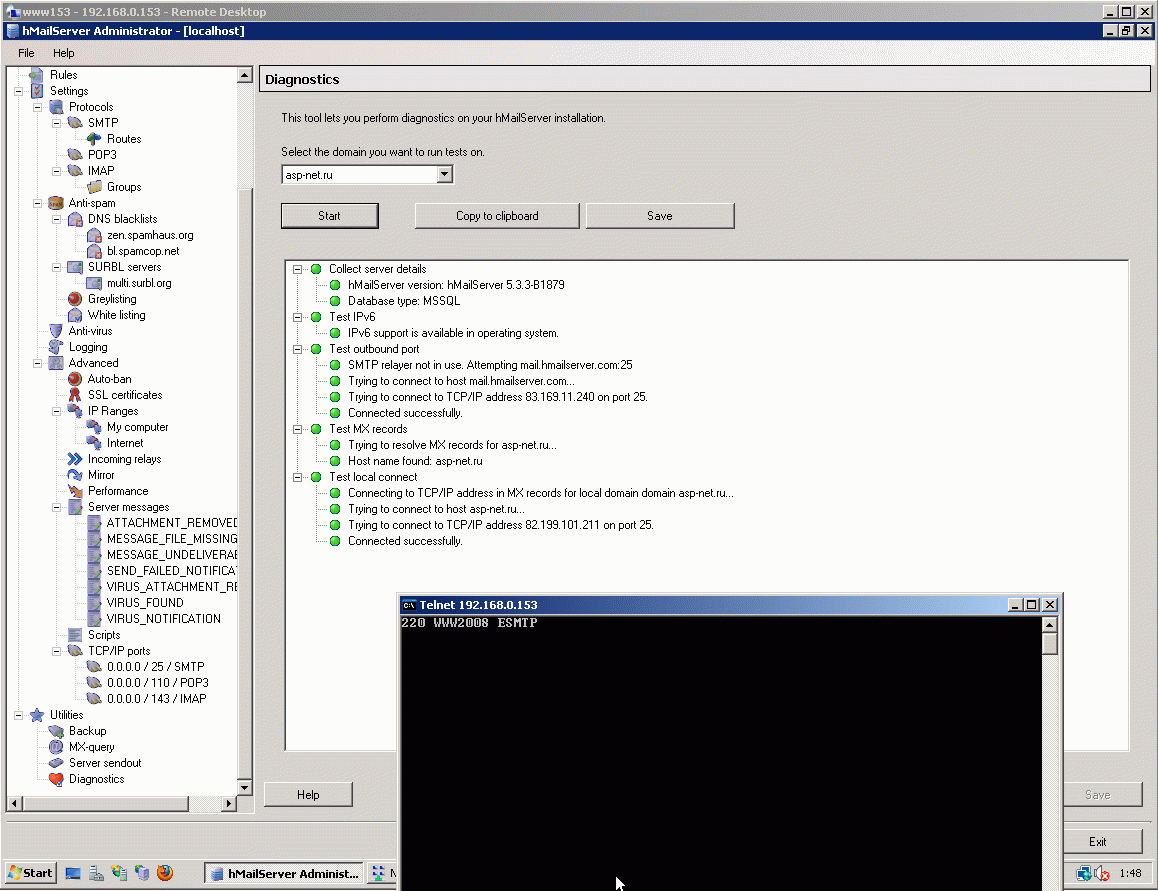The height and width of the screenshot is (891, 1158).
Task: Collapse the DNS blacklists node
Action: 56,219
